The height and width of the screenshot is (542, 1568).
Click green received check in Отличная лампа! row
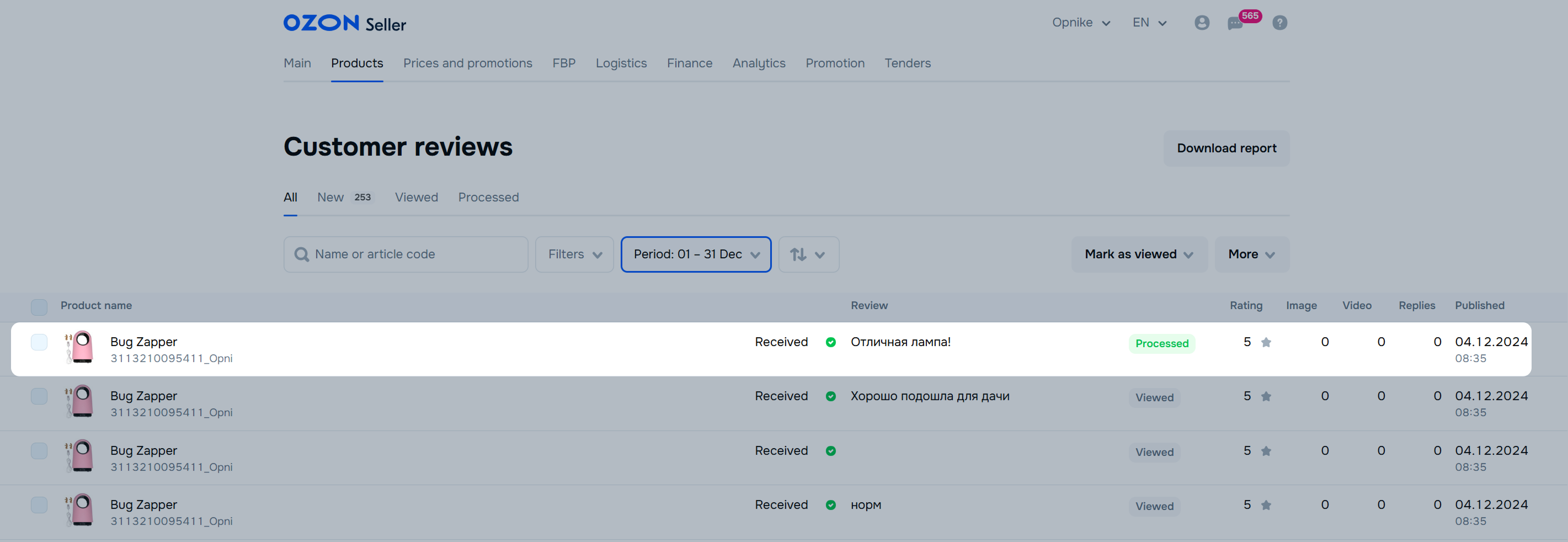830,342
